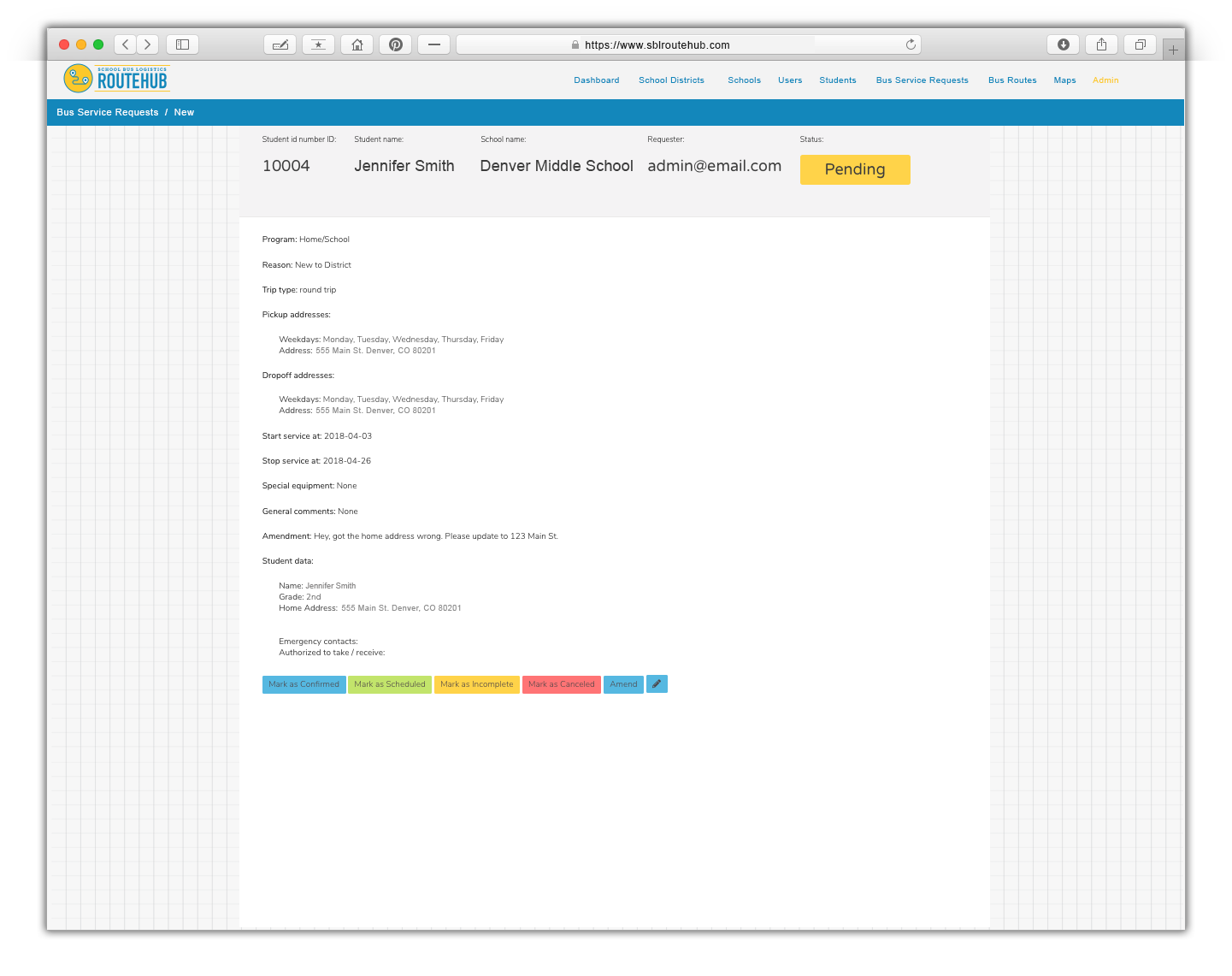Open the Admin section

click(1105, 80)
